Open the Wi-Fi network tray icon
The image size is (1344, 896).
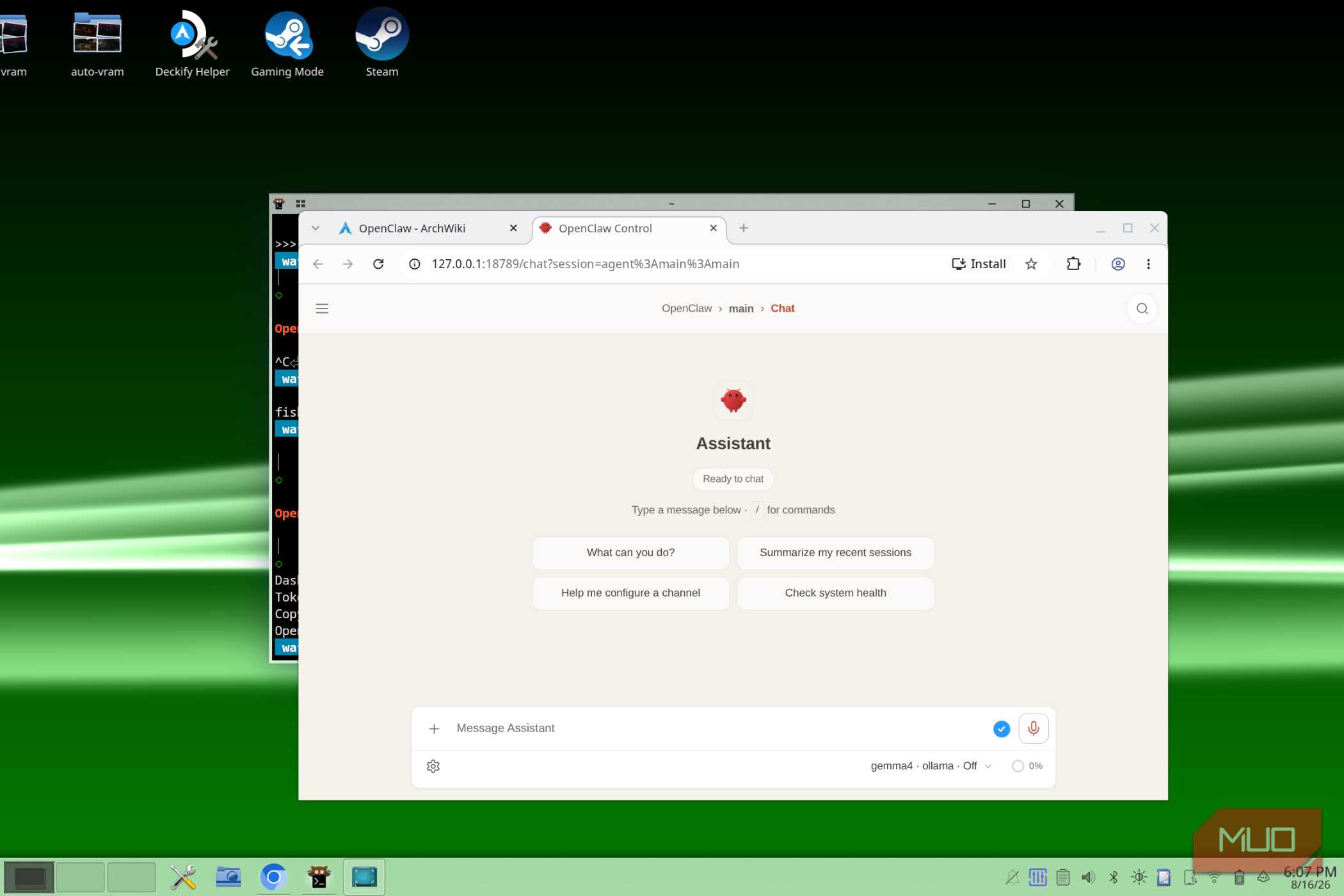pos(1214,877)
